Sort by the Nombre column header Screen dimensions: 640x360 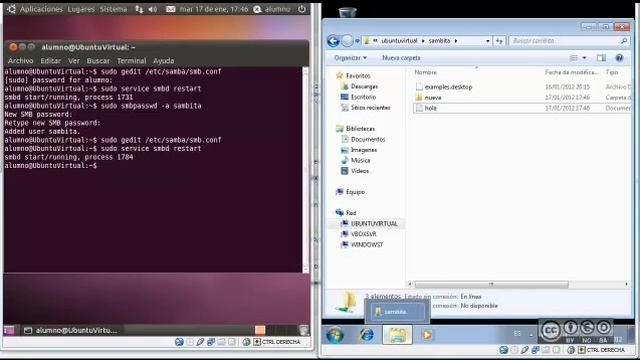[x=426, y=72]
